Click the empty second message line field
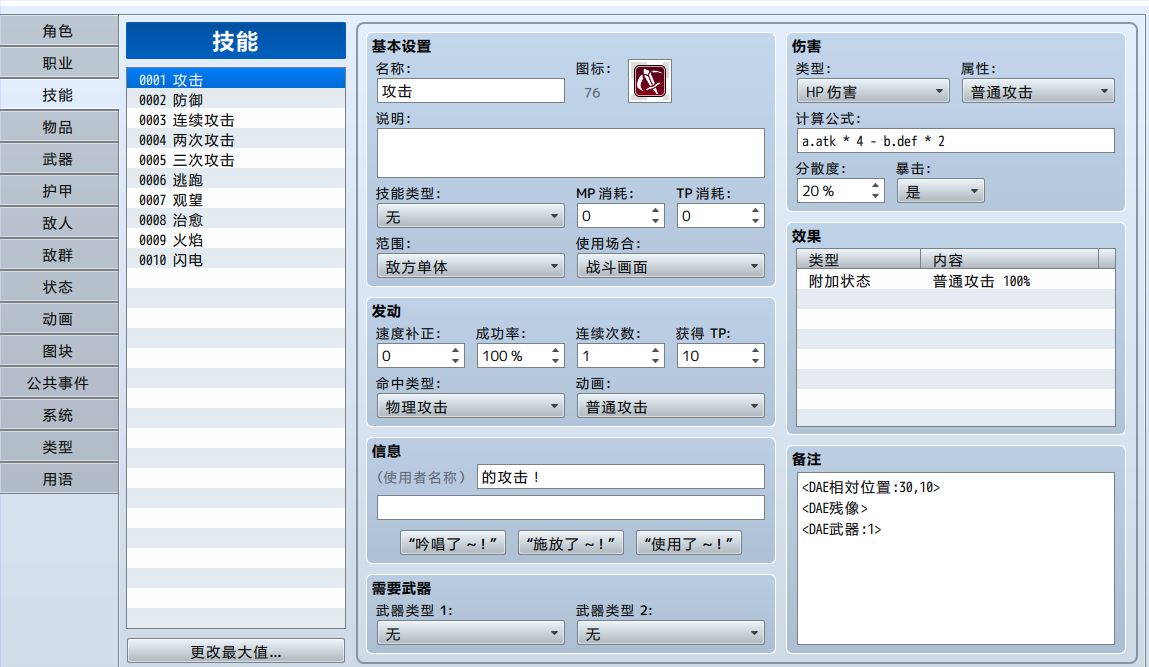This screenshot has height=667, width=1149. 570,507
